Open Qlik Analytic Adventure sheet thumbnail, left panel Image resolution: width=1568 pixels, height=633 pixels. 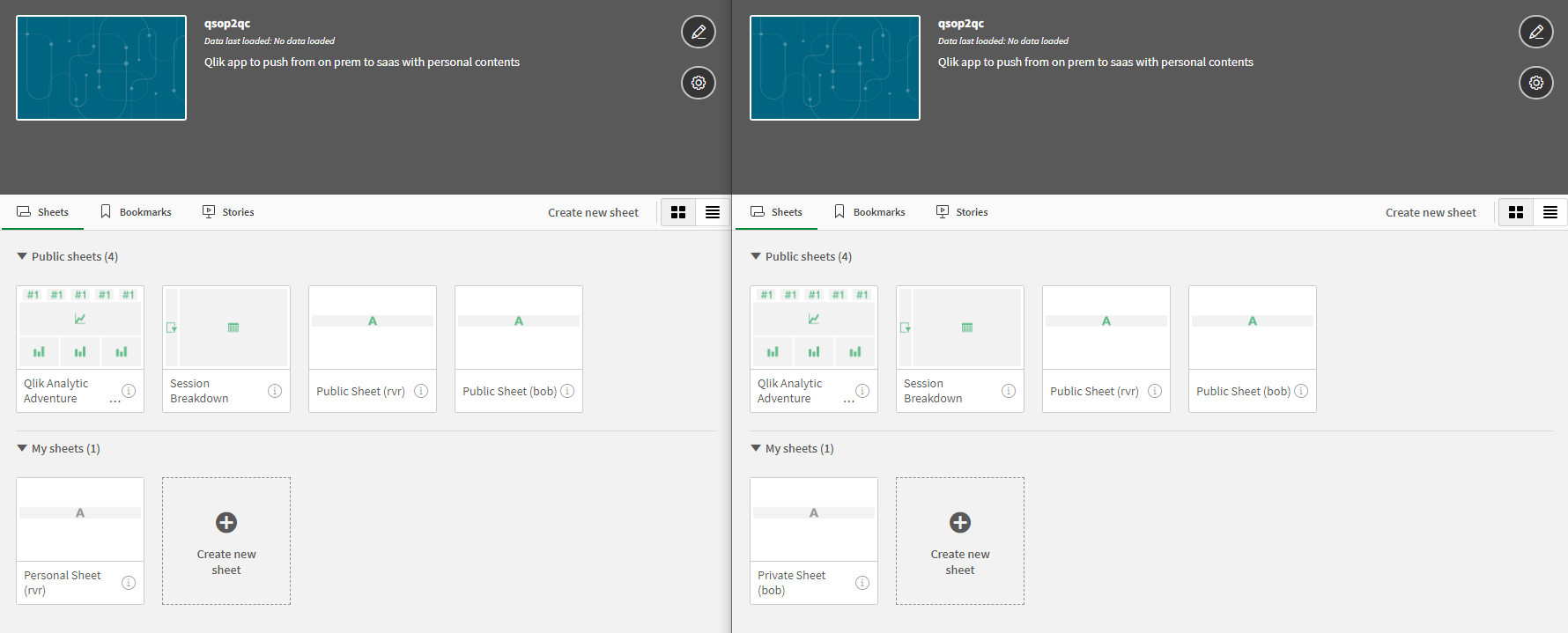80,328
